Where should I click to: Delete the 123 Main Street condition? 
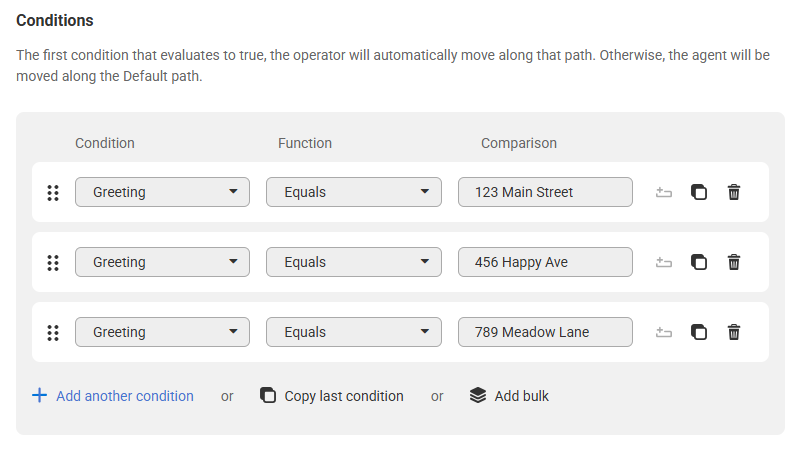[x=734, y=192]
